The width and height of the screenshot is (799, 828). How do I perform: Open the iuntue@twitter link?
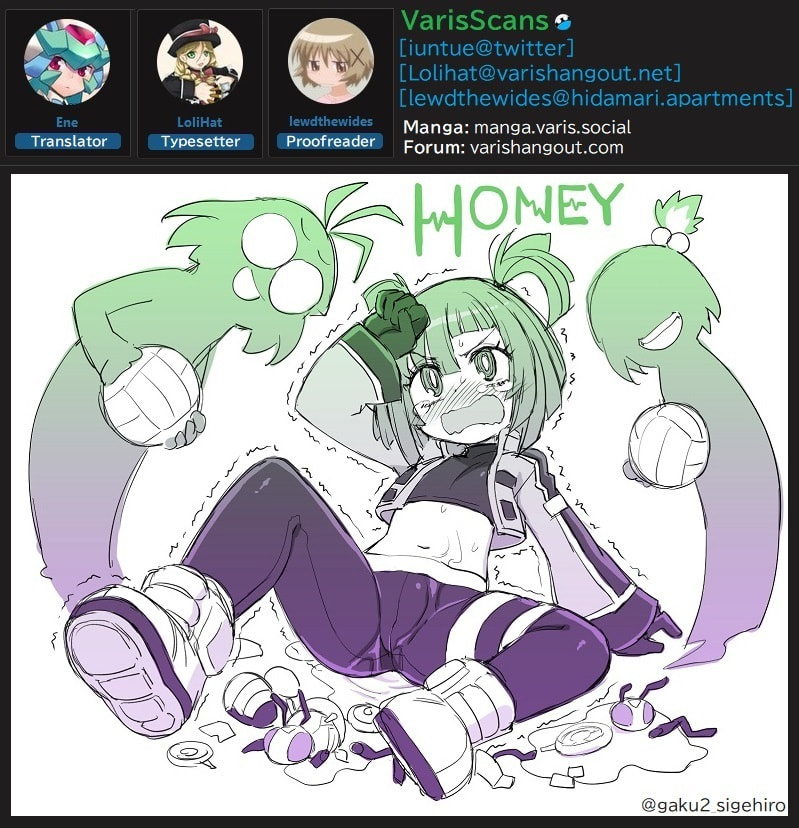click(486, 48)
